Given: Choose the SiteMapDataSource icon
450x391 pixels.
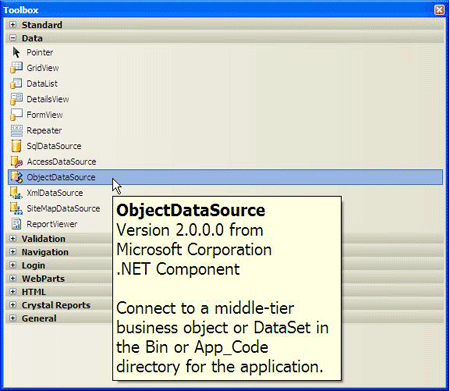Looking at the screenshot, I should coord(16,208).
